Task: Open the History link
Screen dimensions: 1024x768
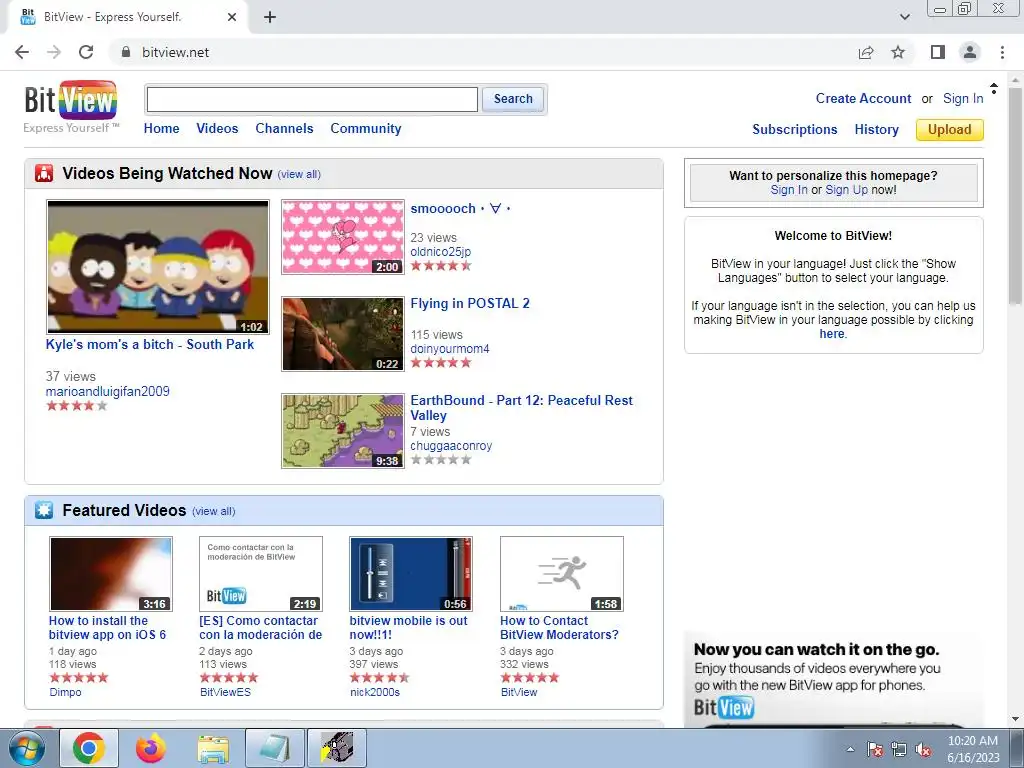Action: (876, 129)
